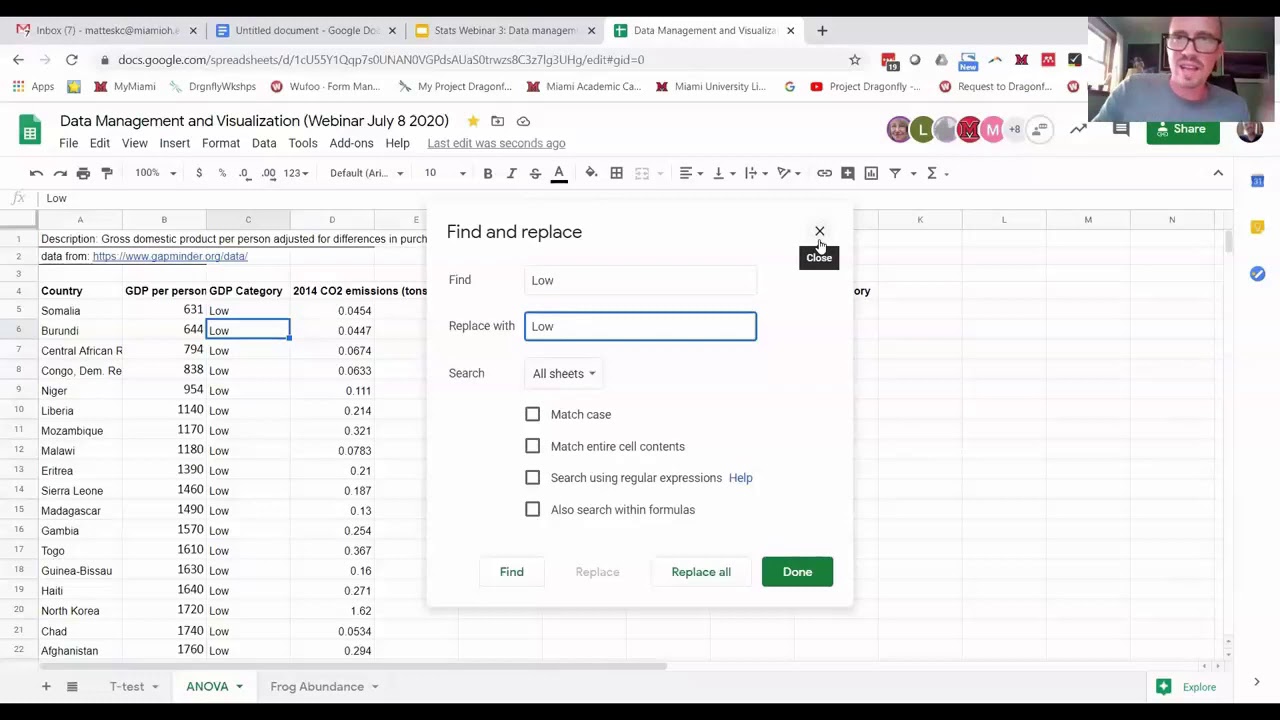Click the Redo icon in toolbar
This screenshot has width=1280, height=720.
click(60, 173)
